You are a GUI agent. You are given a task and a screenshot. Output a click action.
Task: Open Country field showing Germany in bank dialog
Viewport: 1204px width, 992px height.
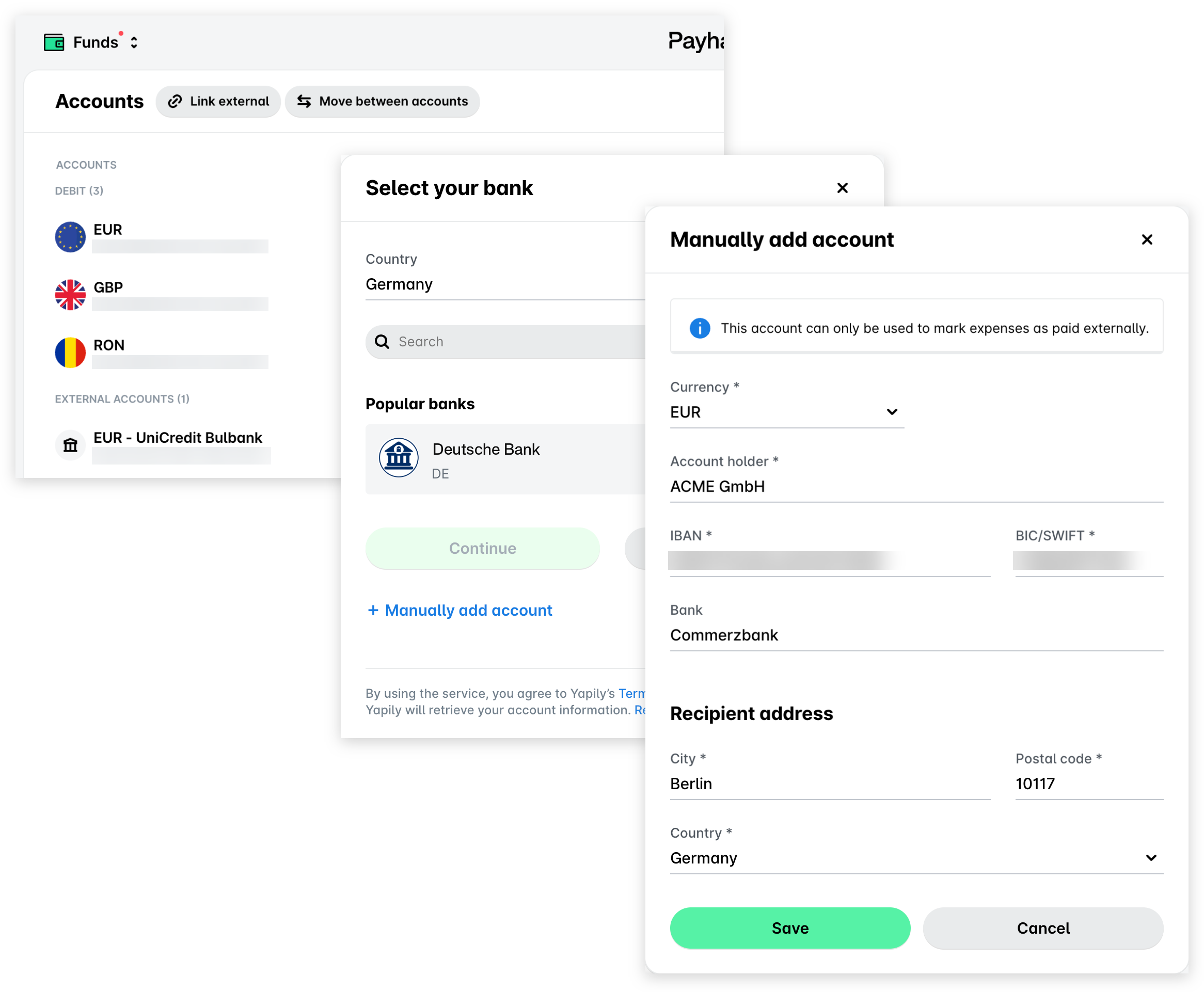tap(505, 283)
